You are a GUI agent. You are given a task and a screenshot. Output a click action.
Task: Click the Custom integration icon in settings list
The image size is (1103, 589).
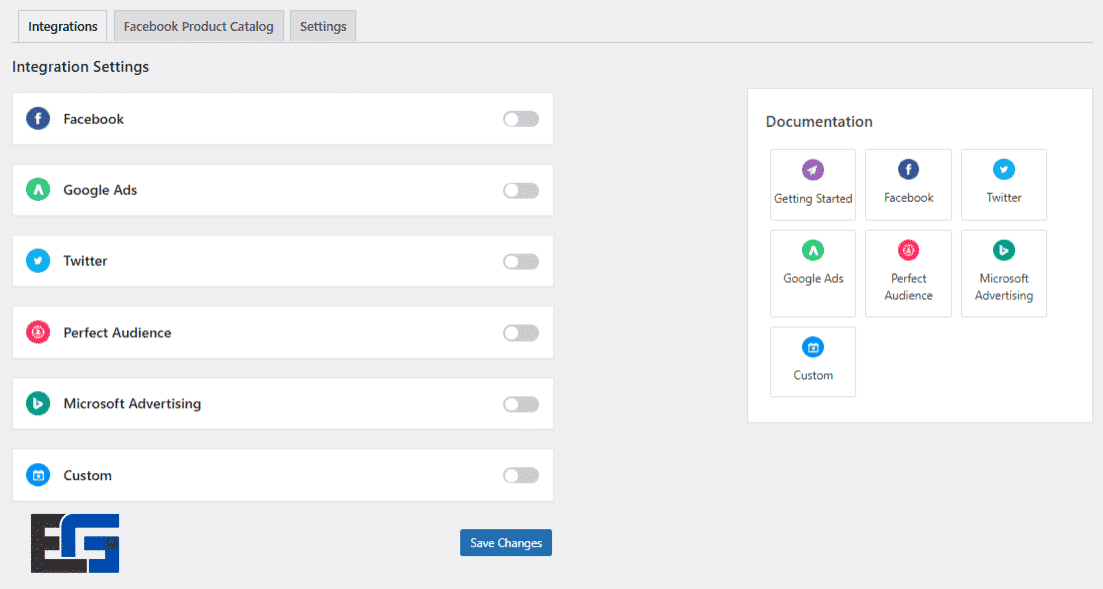tap(38, 475)
